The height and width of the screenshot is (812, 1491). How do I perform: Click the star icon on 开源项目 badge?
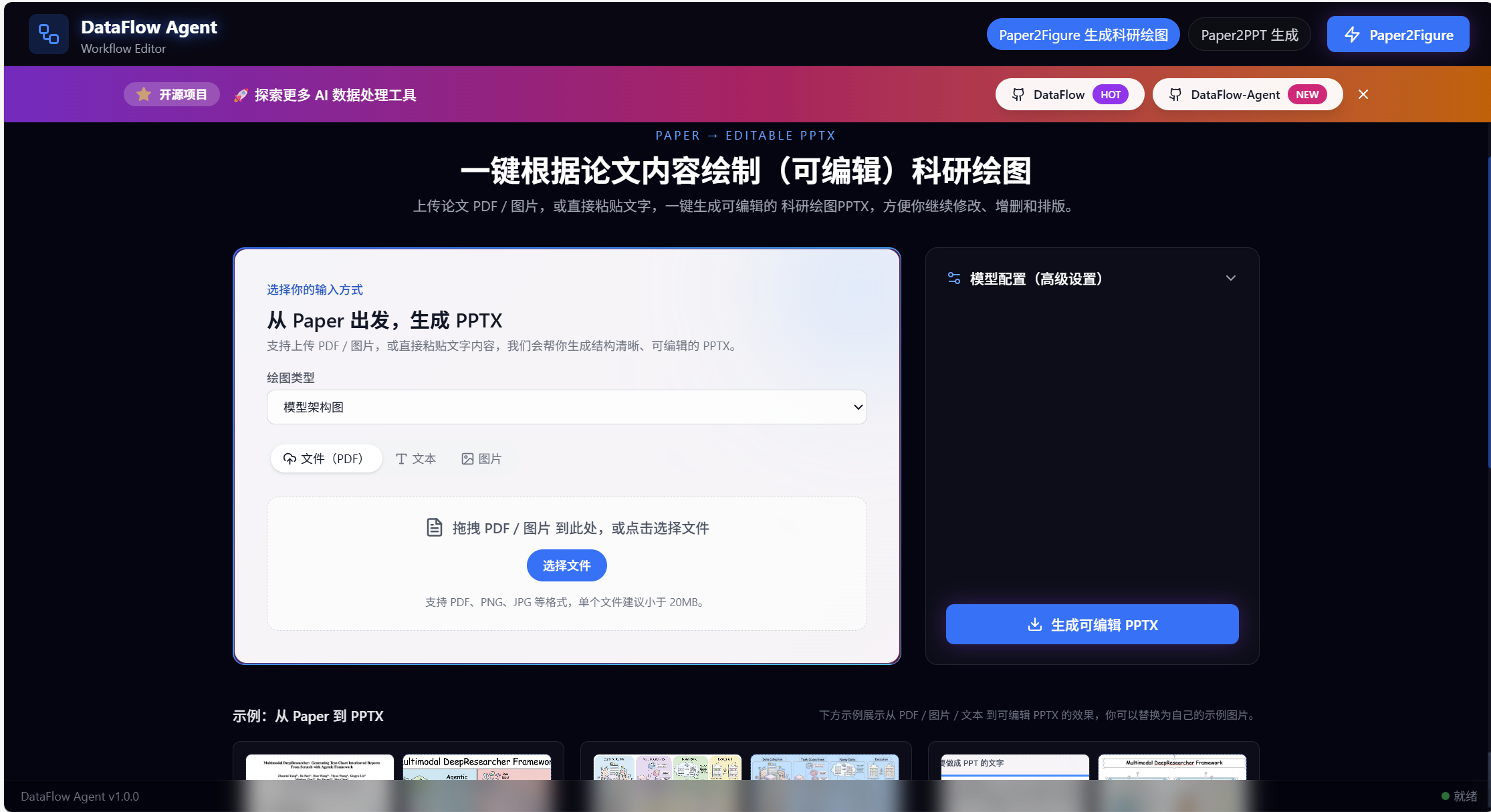143,94
